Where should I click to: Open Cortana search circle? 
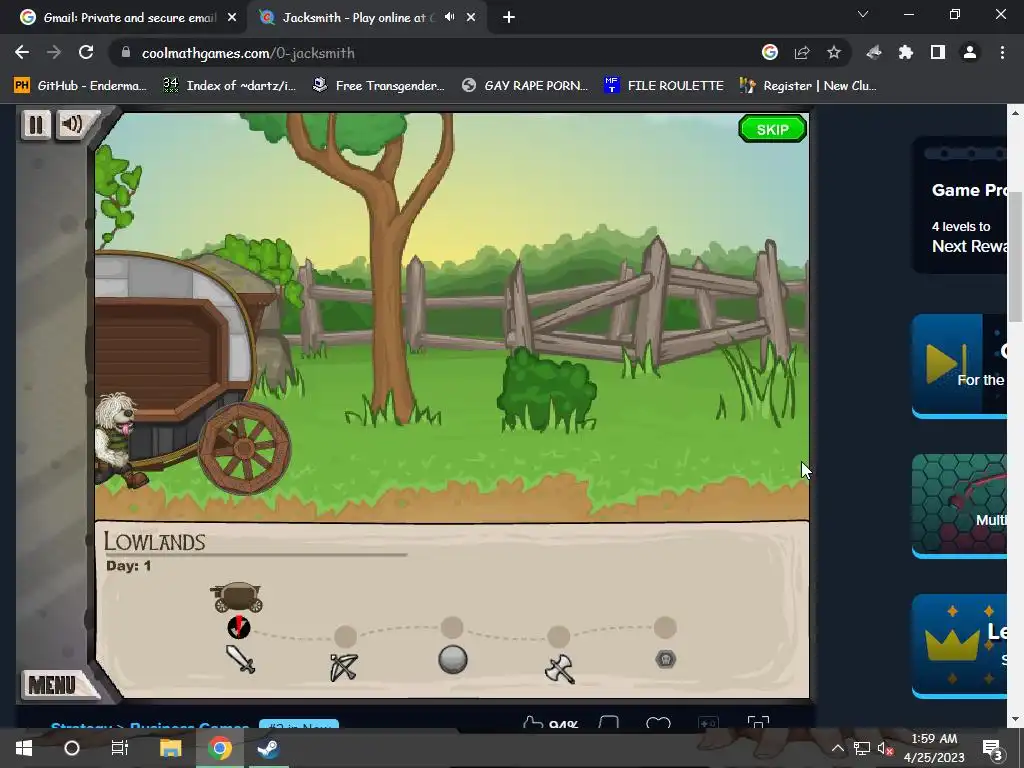point(72,748)
